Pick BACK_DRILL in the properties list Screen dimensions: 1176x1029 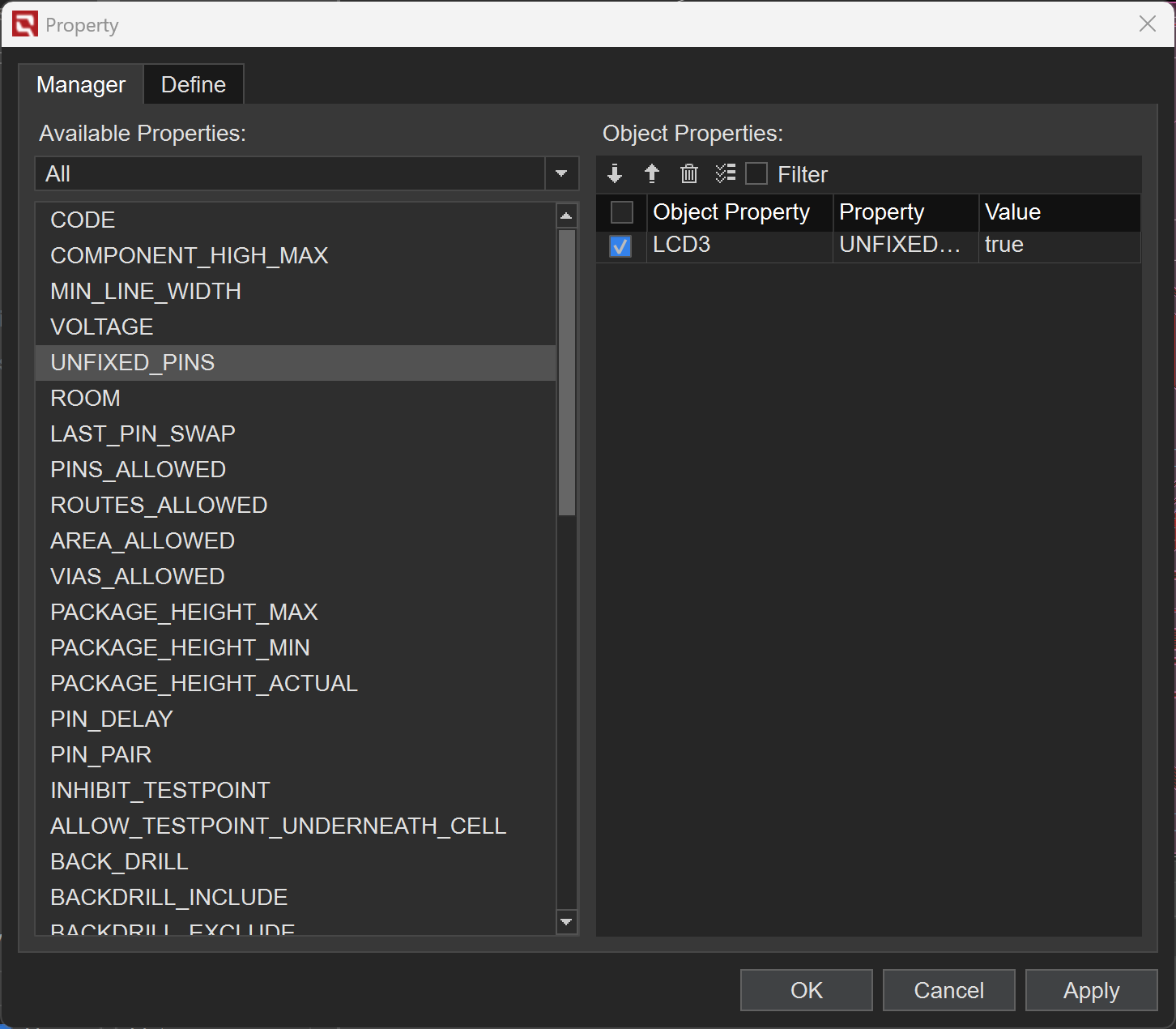[119, 861]
